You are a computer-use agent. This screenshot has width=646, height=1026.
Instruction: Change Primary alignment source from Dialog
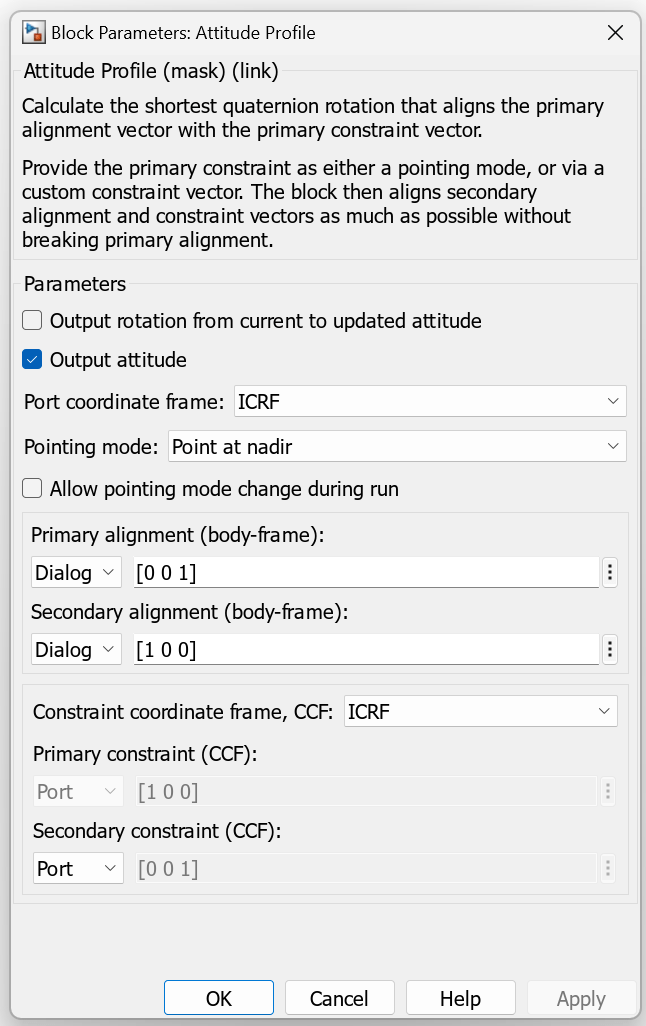point(76,573)
